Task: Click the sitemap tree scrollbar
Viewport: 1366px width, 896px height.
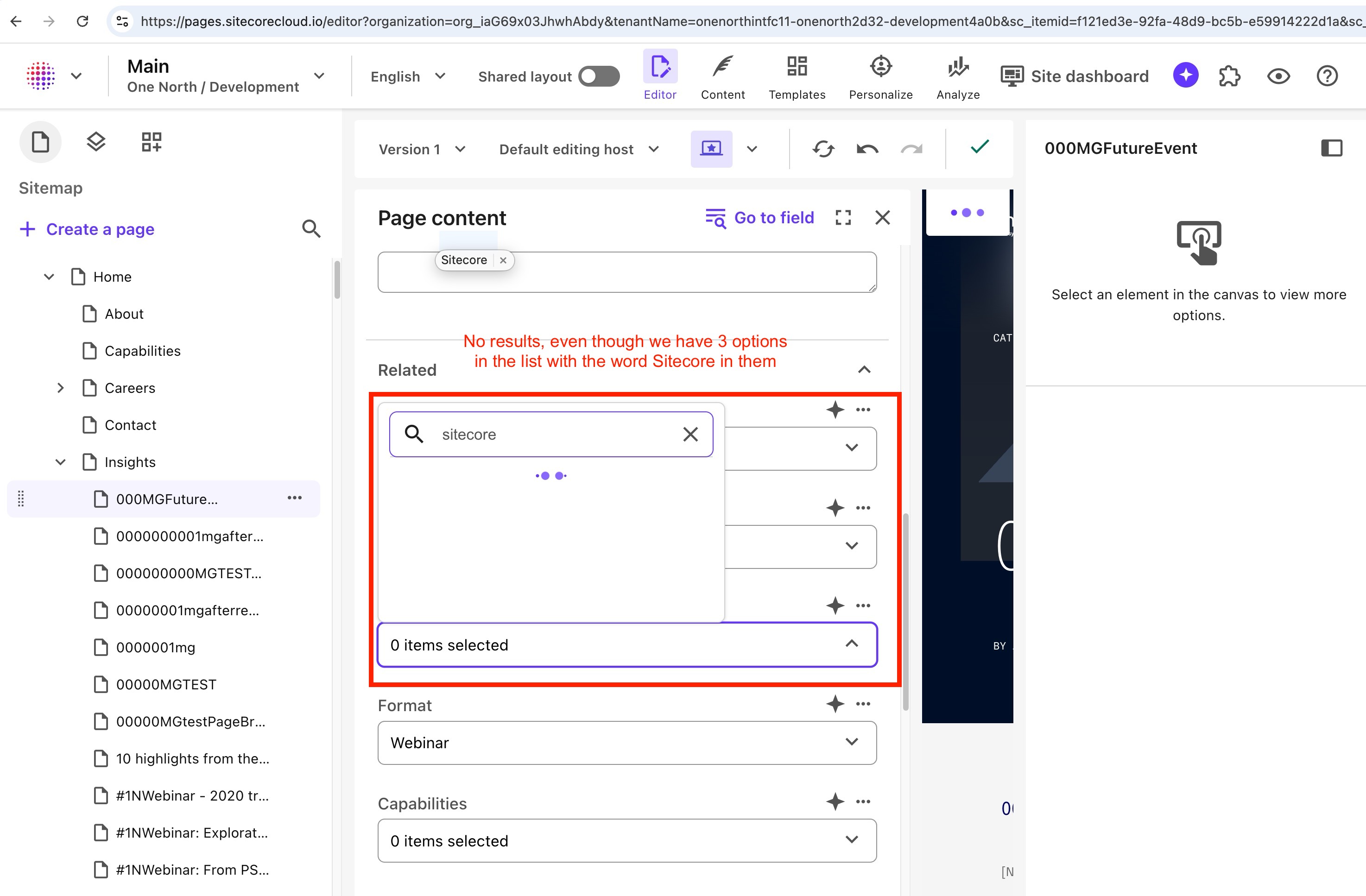Action: [x=337, y=279]
